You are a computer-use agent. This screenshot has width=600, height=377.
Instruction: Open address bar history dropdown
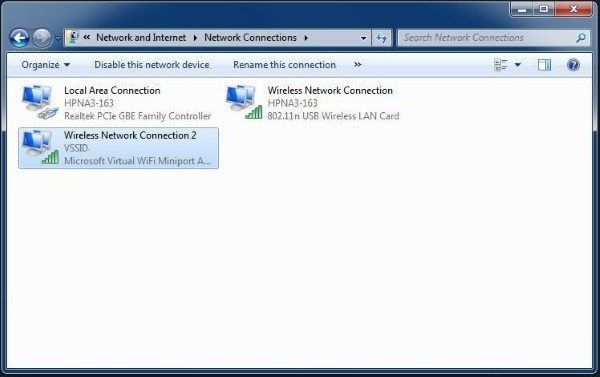click(363, 38)
